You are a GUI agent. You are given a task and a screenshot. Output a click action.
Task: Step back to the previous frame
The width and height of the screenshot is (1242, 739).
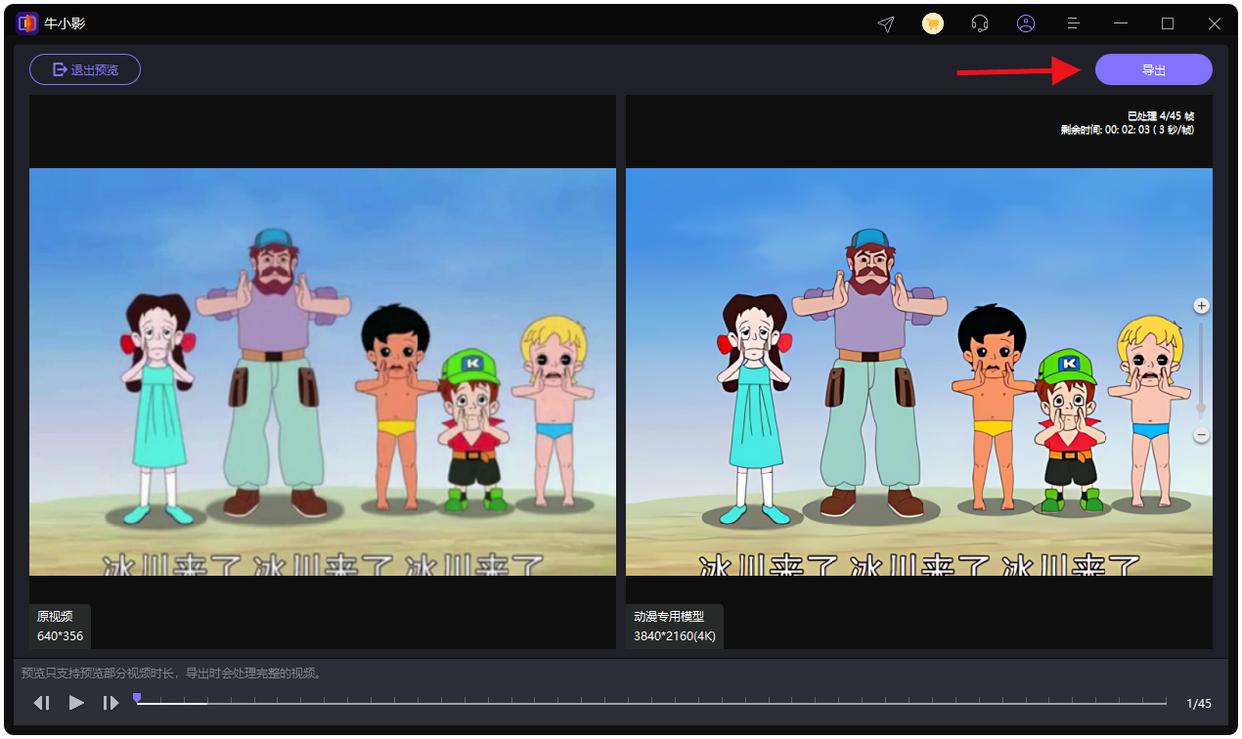(42, 703)
